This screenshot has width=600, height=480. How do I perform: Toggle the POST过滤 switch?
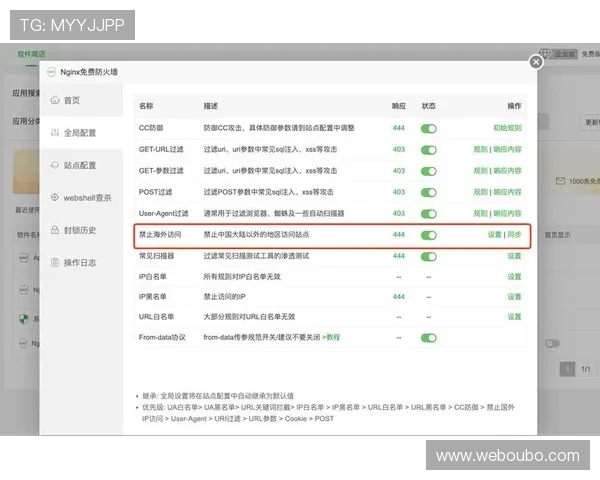pos(429,193)
